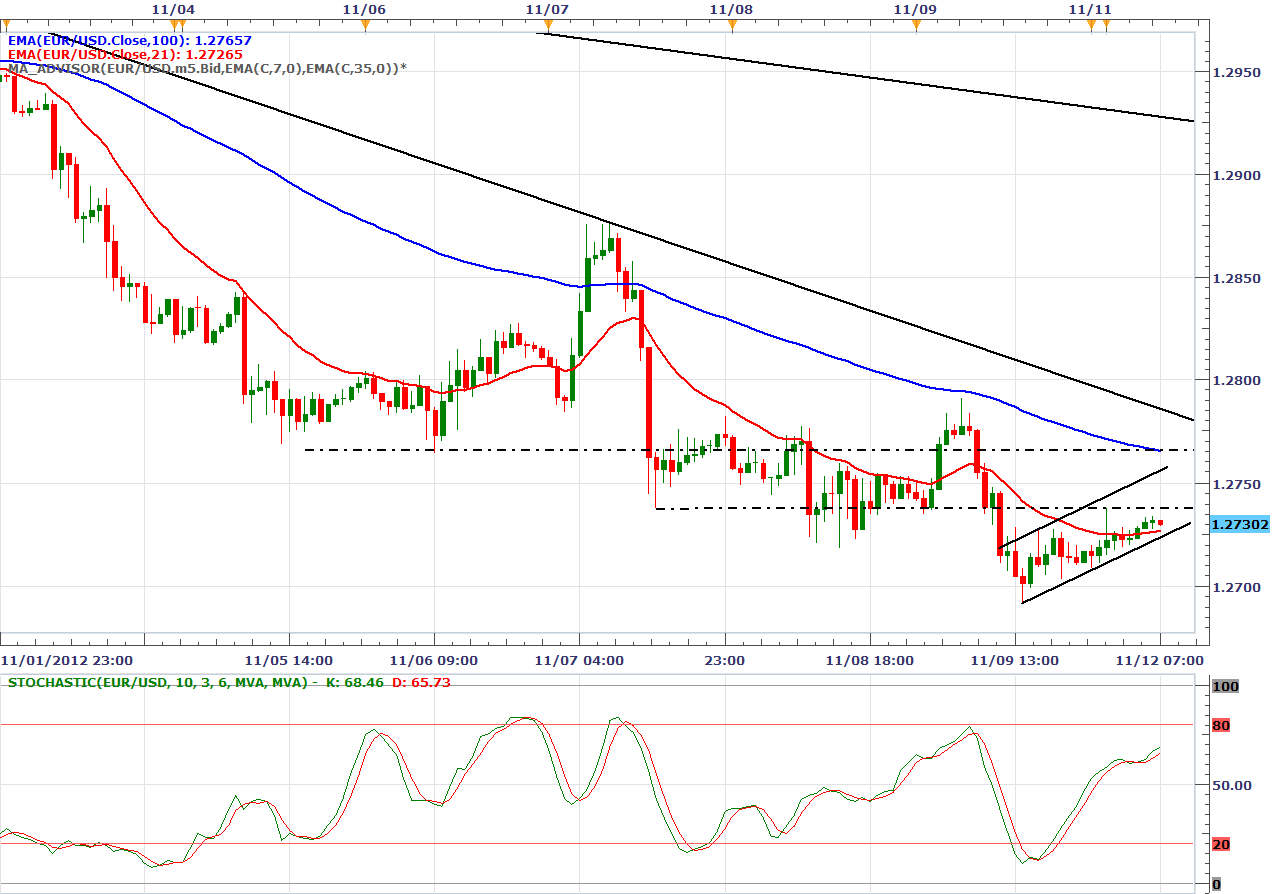Image resolution: width=1274 pixels, height=894 pixels.
Task: Select the 1.2800 price axis label
Action: tap(1231, 381)
